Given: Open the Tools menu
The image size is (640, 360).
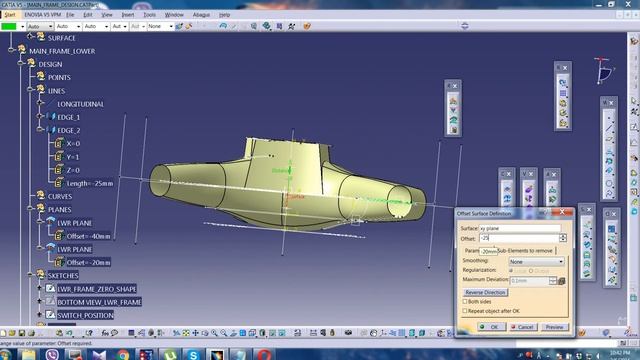Looking at the screenshot, I should point(149,15).
